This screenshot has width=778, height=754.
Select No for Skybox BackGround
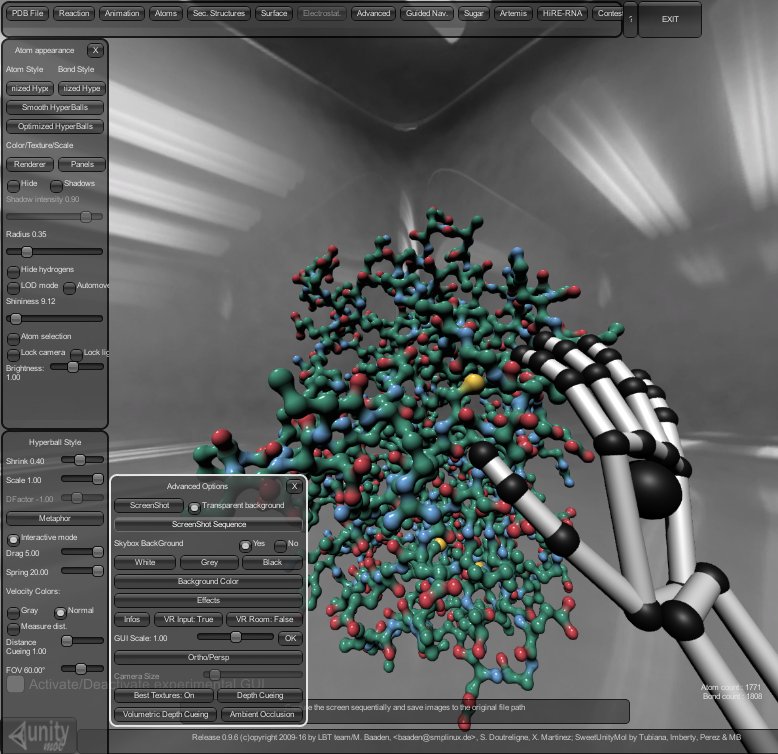coord(280,545)
